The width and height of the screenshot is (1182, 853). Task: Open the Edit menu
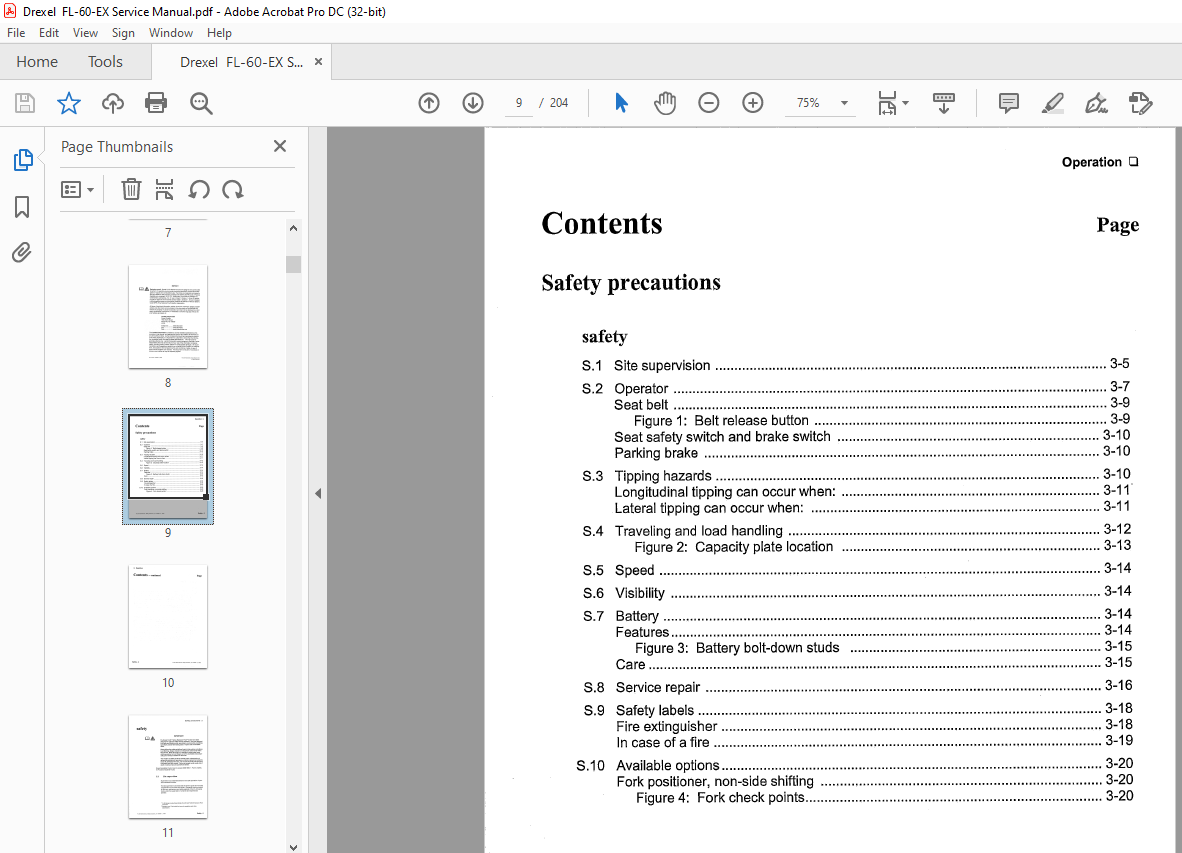[x=49, y=32]
